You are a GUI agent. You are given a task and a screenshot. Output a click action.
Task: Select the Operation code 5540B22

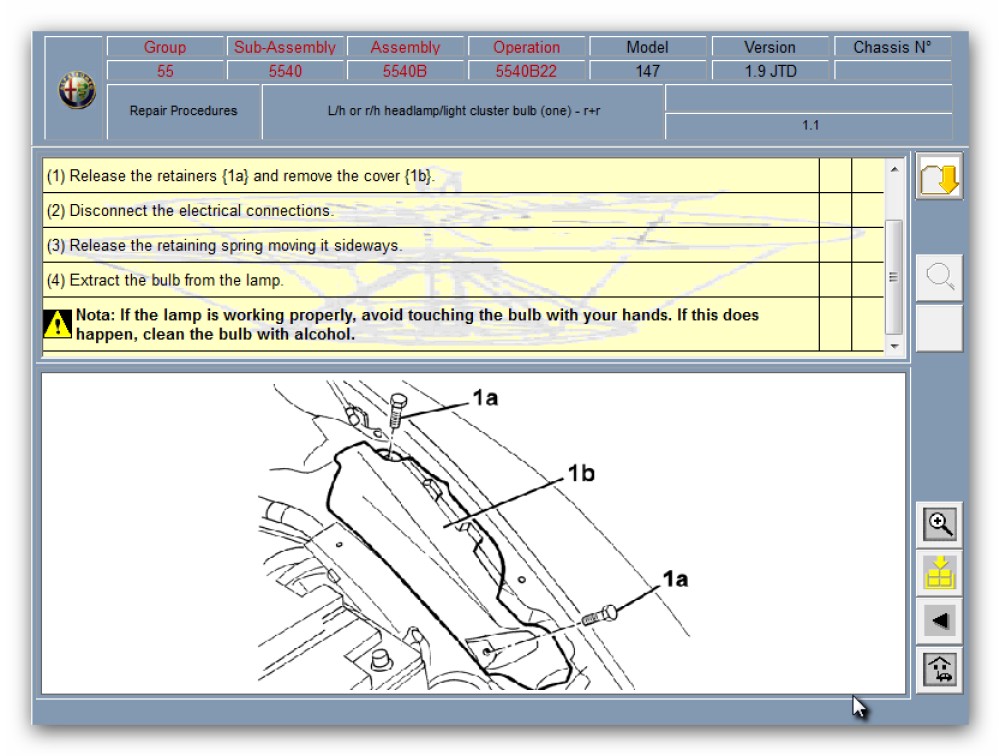pyautogui.click(x=526, y=71)
